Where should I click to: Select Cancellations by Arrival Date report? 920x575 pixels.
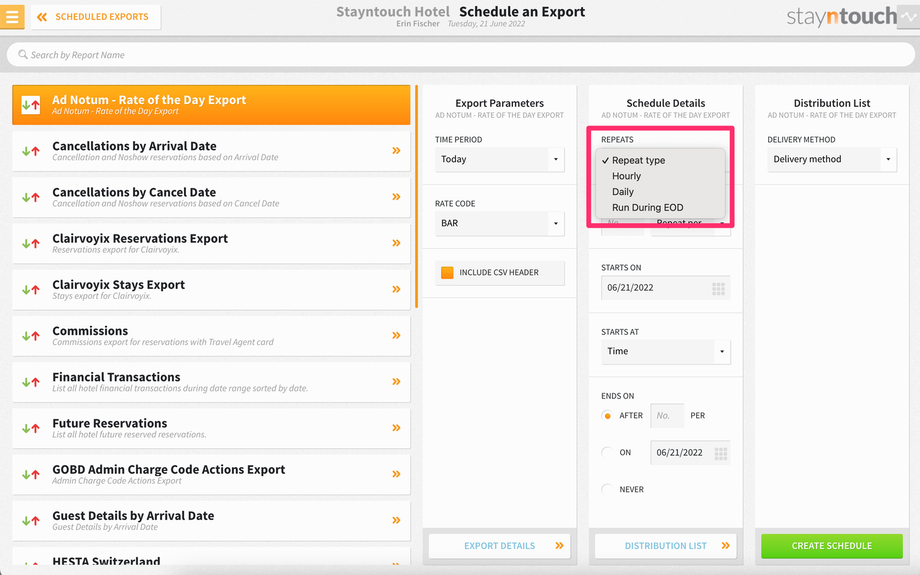(211, 151)
